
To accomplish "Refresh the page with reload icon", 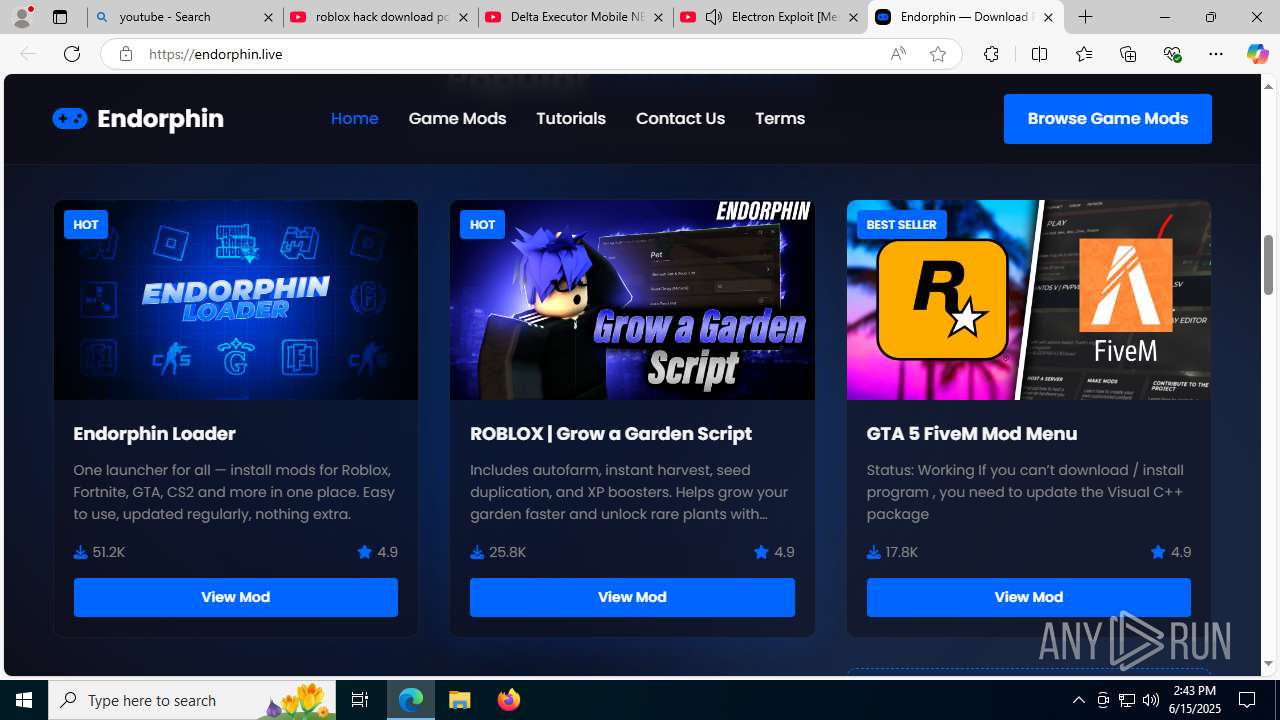I will point(72,54).
